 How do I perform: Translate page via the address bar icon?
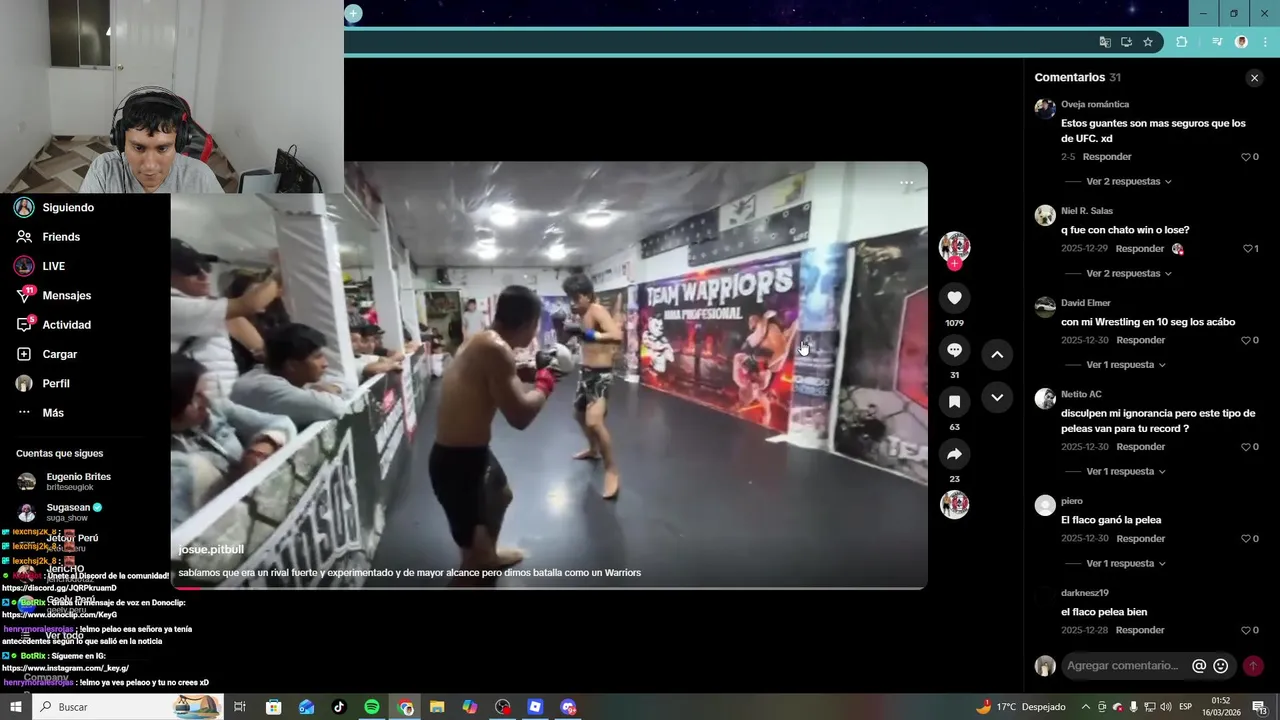pos(1105,42)
